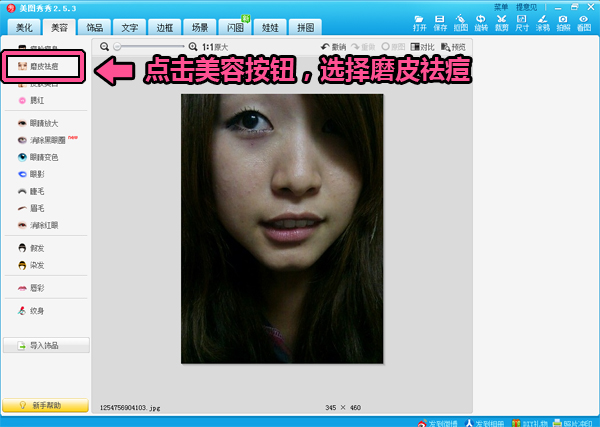The image size is (600, 427).
Task: Select the 裁剪 crop tool
Action: point(502,23)
